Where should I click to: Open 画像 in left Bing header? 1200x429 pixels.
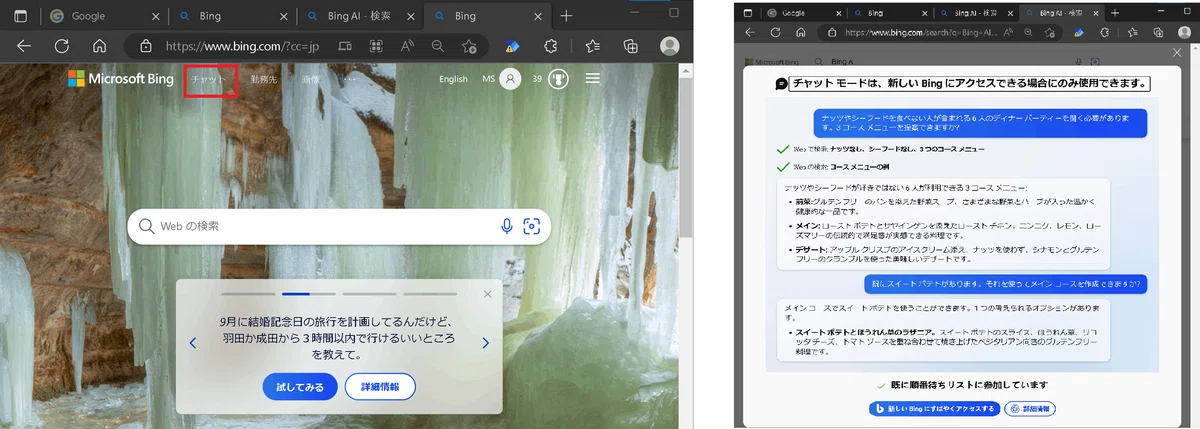[x=311, y=79]
